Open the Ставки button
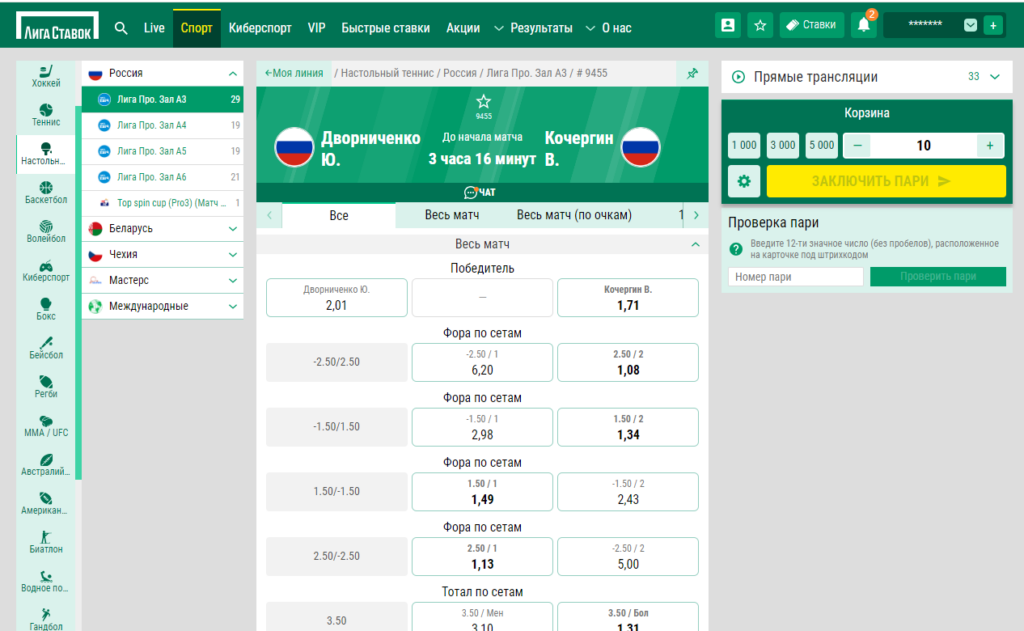Image resolution: width=1024 pixels, height=631 pixels. click(811, 25)
